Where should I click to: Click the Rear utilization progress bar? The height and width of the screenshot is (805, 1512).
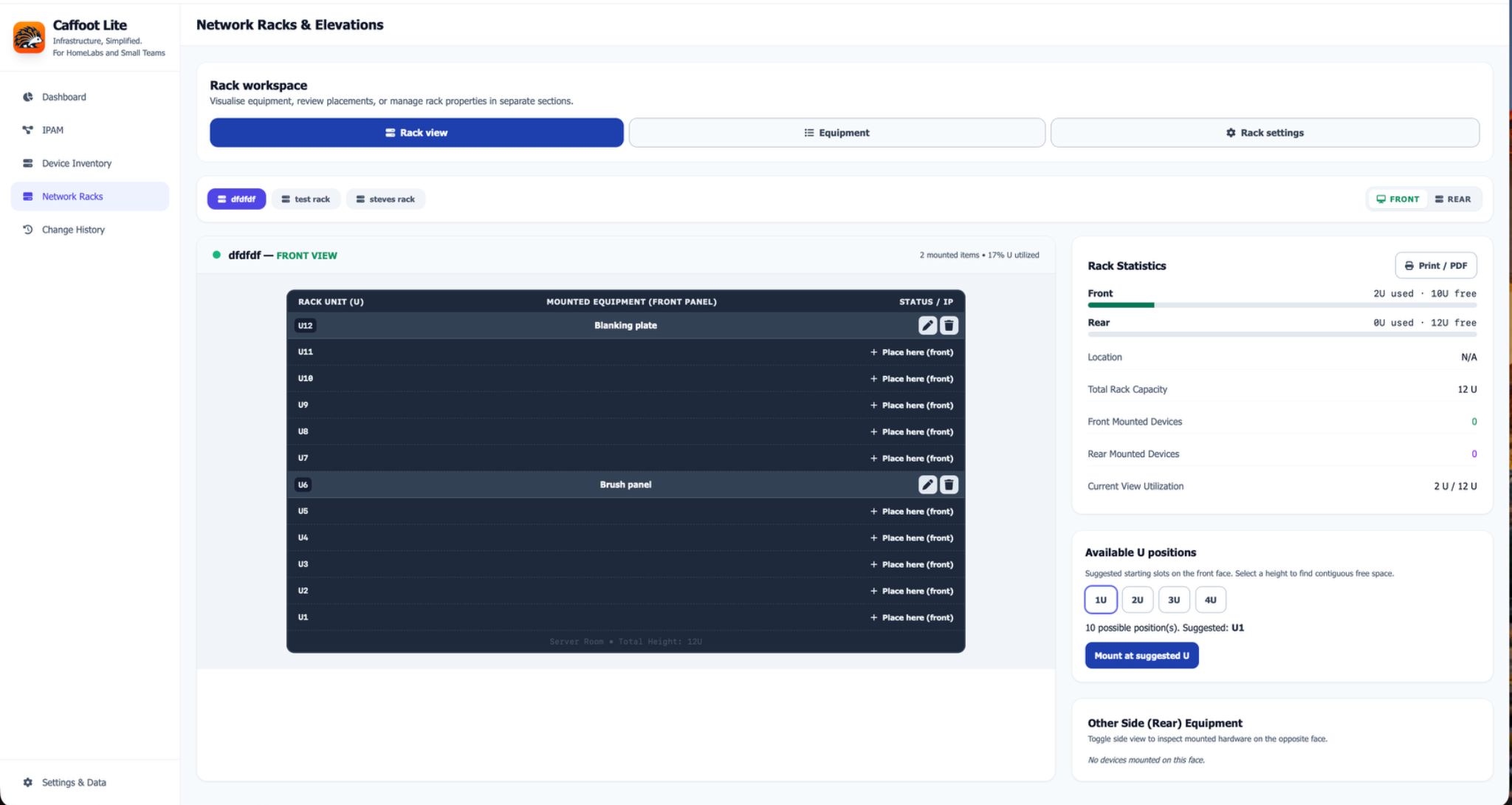coord(1282,335)
